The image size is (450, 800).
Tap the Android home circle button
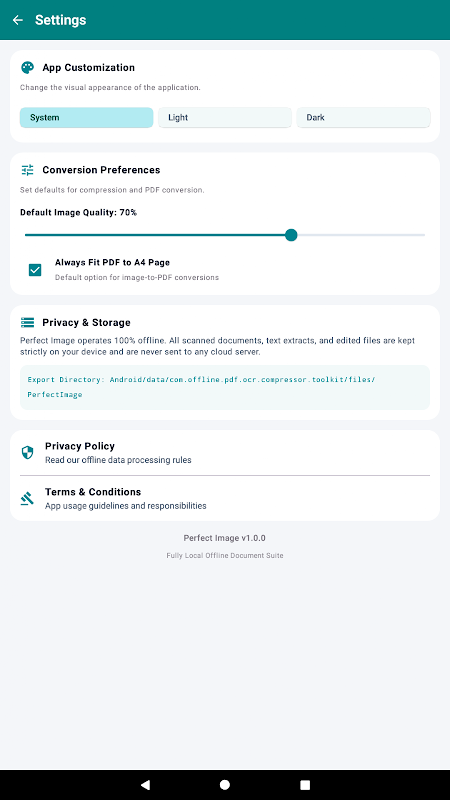pos(225,785)
